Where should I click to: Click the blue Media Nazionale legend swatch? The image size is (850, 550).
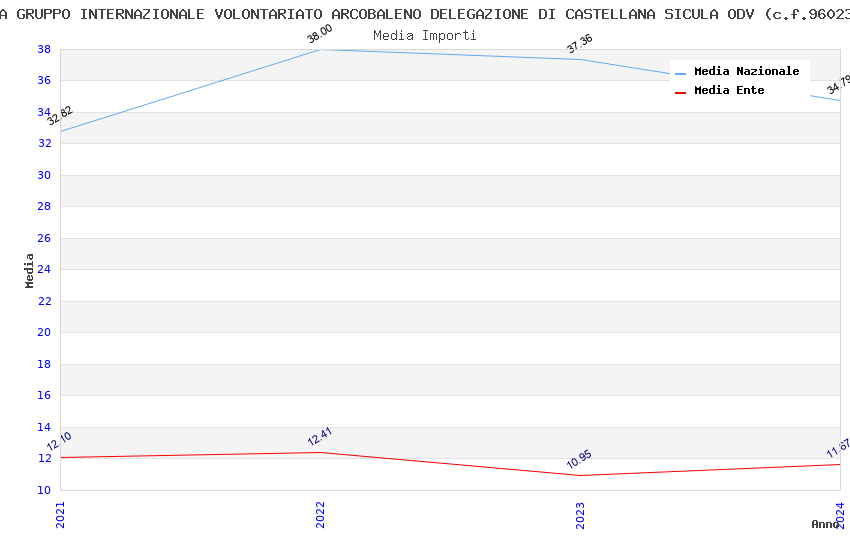tap(680, 74)
